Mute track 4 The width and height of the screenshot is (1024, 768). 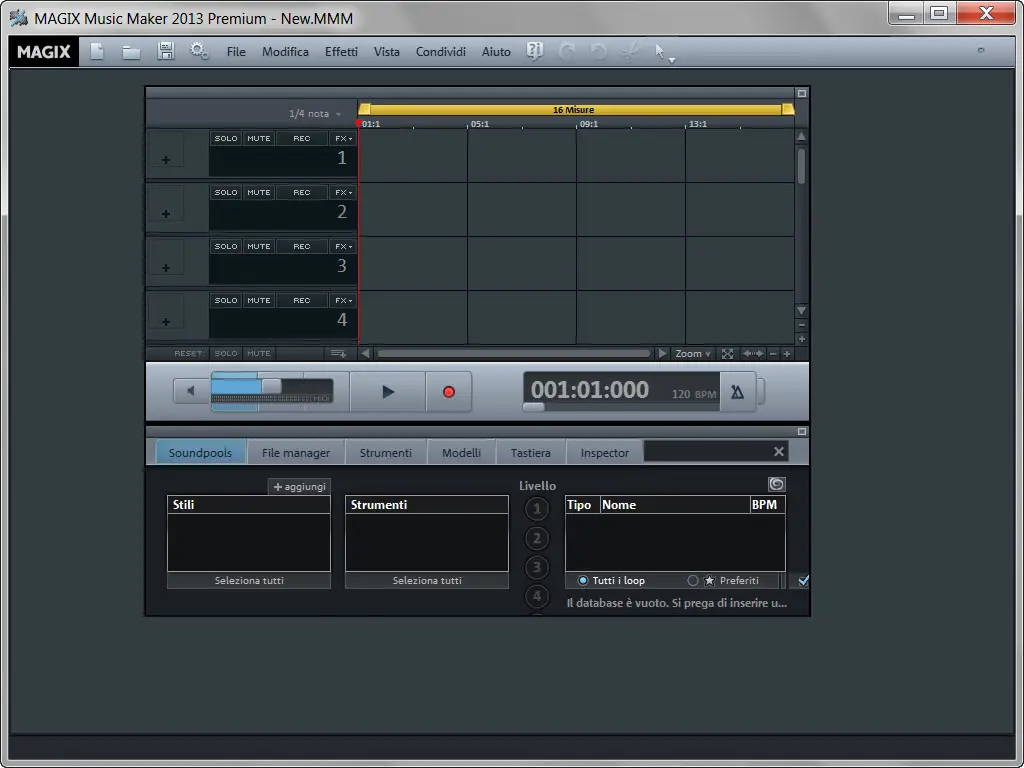coord(259,300)
